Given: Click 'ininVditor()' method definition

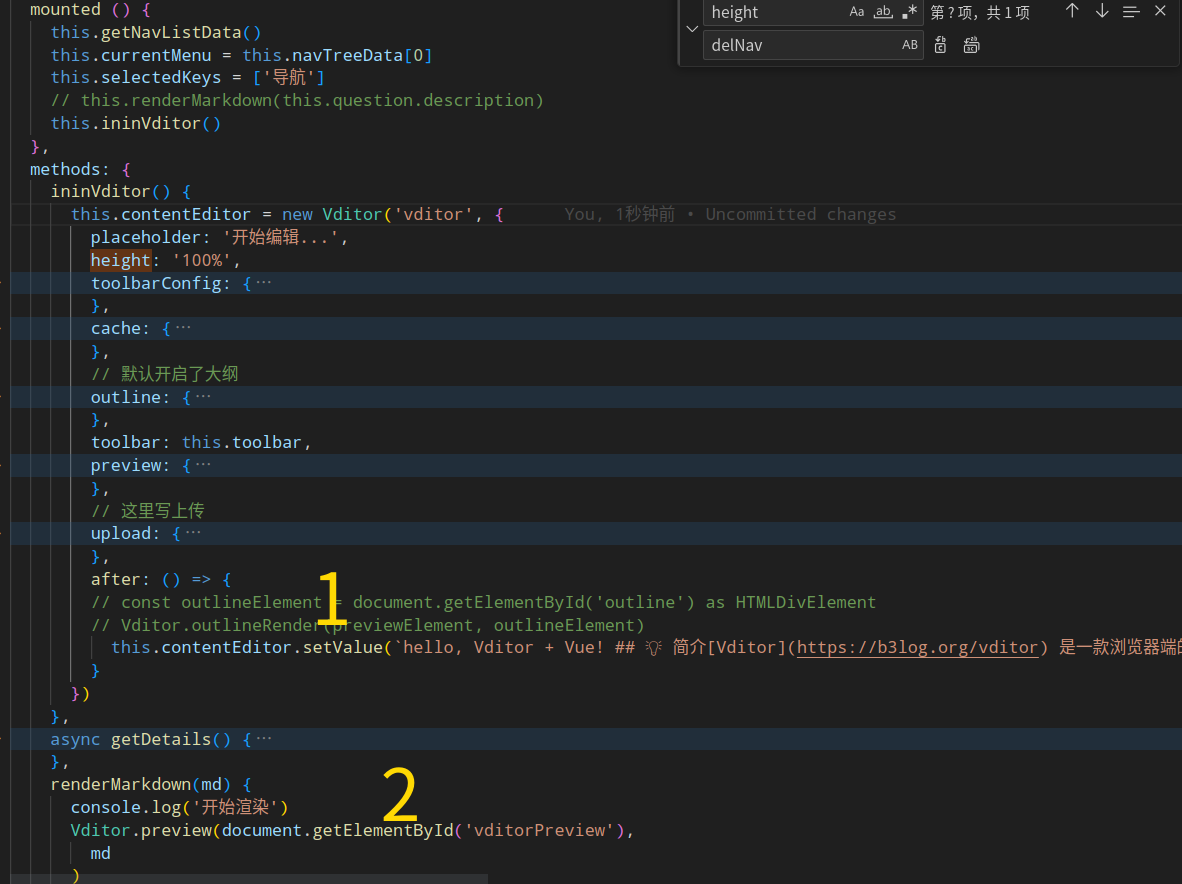Looking at the screenshot, I should coord(111,191).
